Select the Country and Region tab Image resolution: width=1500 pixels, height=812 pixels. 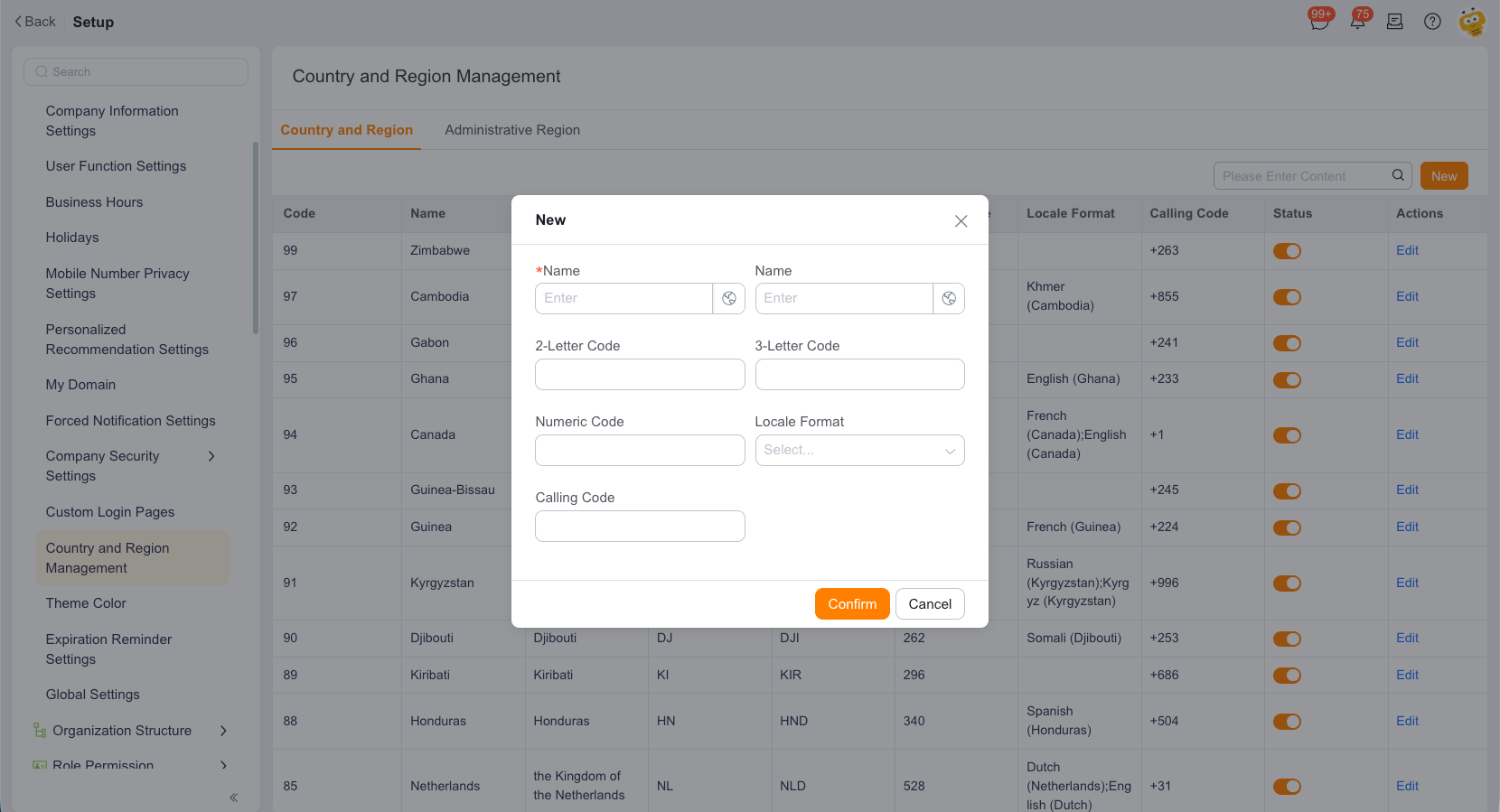(346, 130)
